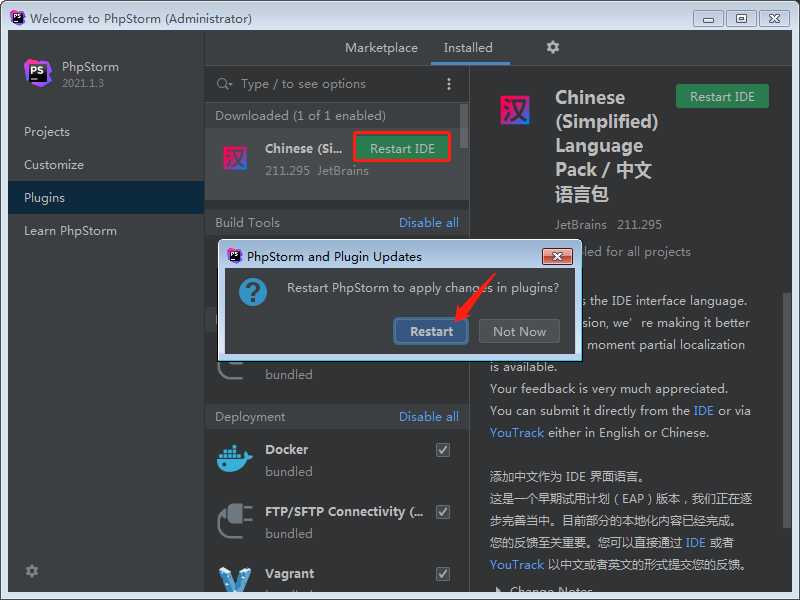Open the IDE feedback link in English text
Screen dimensions: 800x600
[x=703, y=411]
